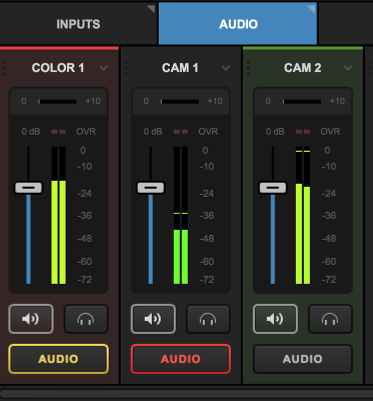Click the CAM 2 volume fader handle
Image resolution: width=373 pixels, height=401 pixels.
273,188
